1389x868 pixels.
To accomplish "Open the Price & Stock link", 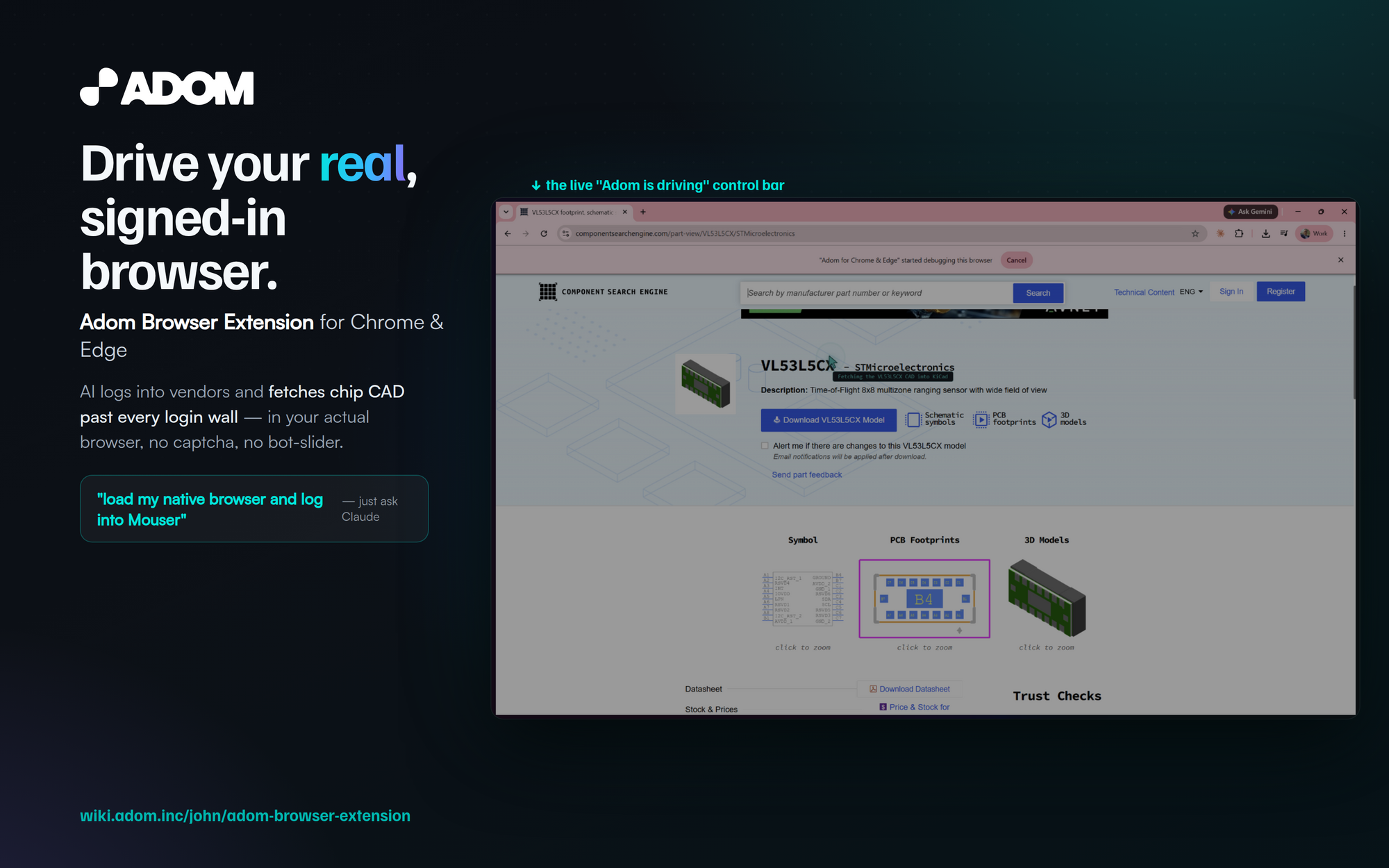I will 915,707.
